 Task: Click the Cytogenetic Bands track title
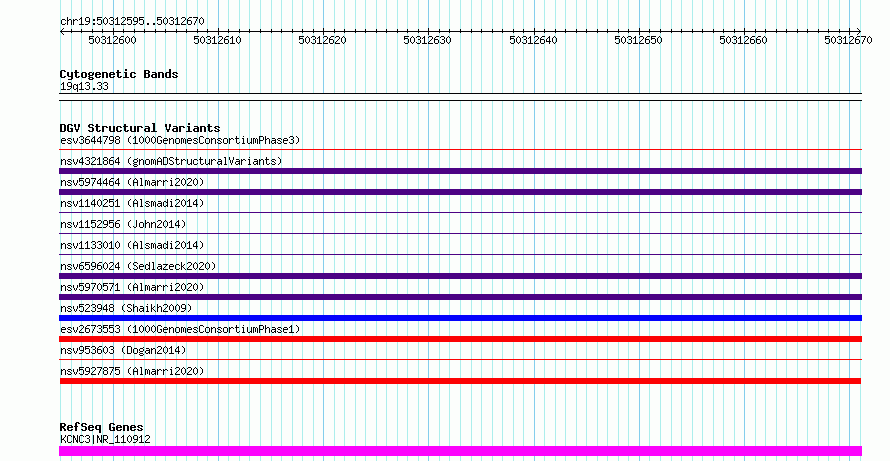pos(119,74)
